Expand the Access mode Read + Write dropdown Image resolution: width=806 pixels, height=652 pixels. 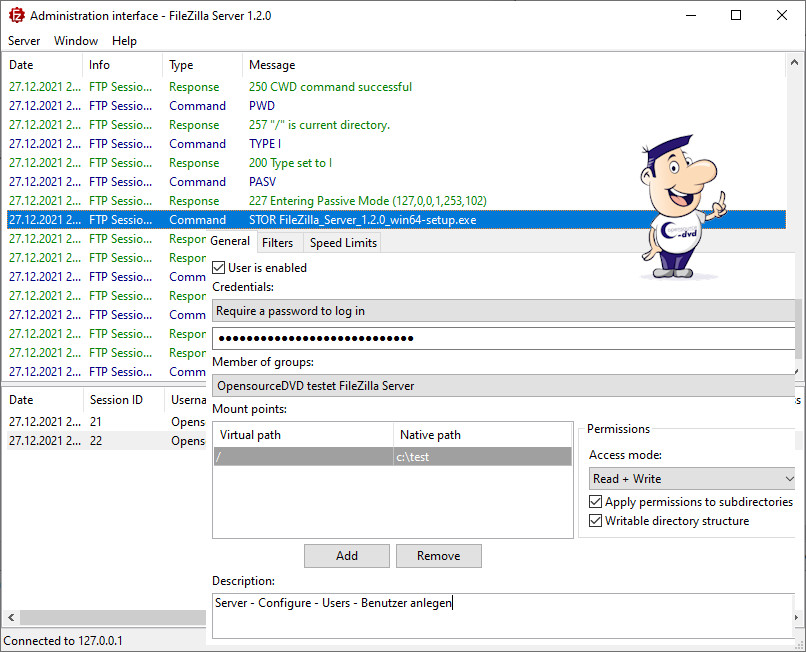pos(691,479)
